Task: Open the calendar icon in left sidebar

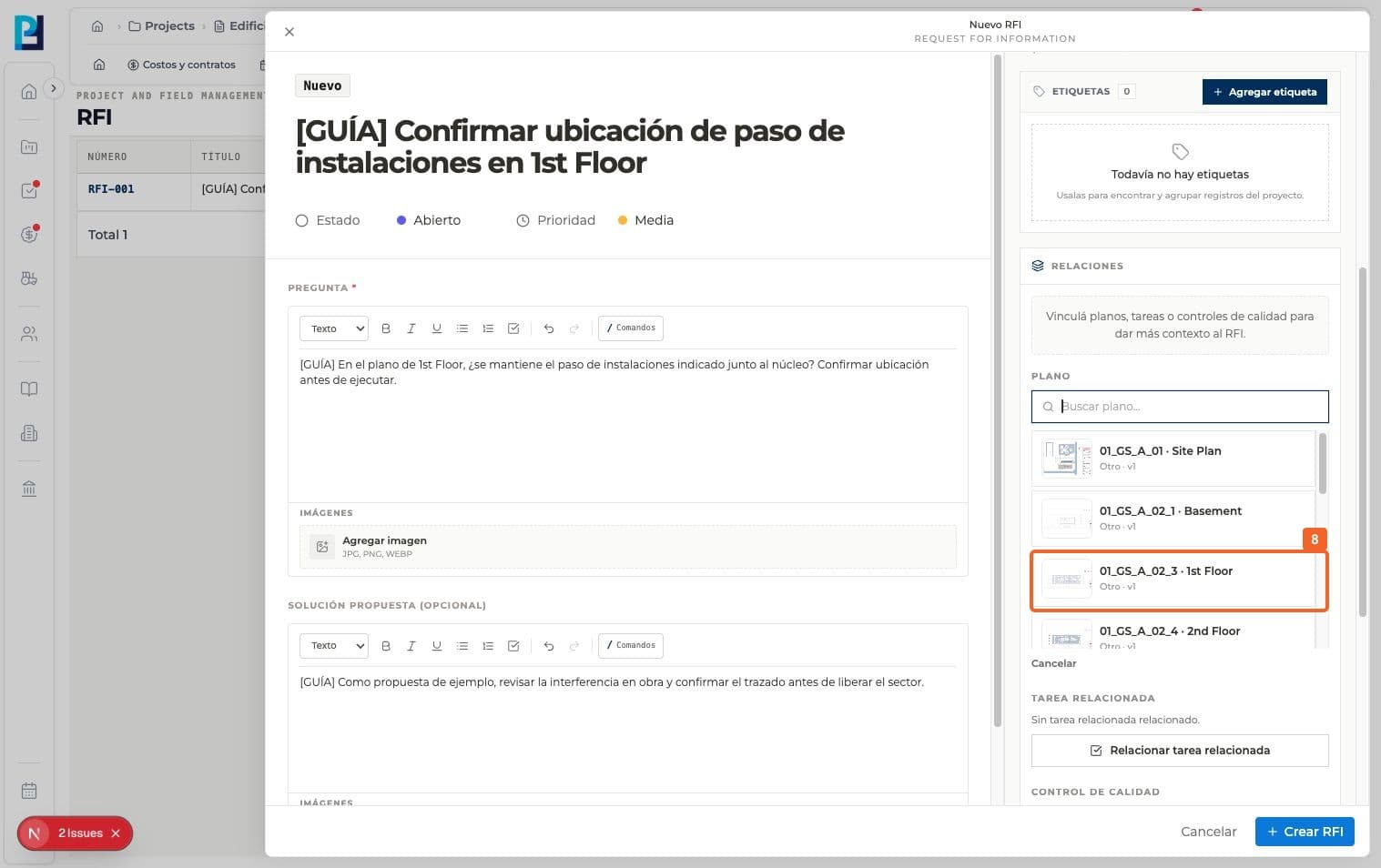Action: tap(29, 791)
